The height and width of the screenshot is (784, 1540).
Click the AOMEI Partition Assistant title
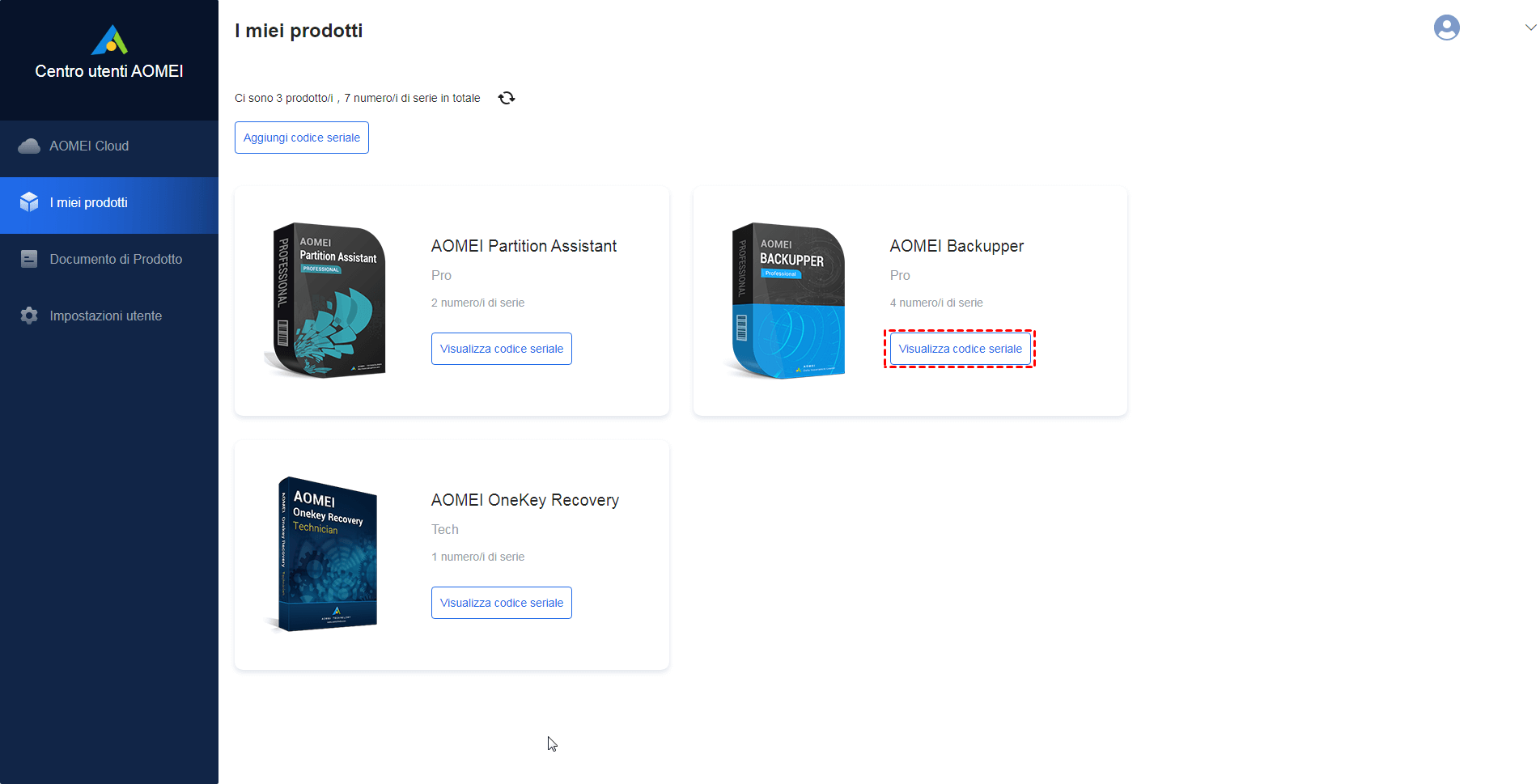[x=524, y=246]
